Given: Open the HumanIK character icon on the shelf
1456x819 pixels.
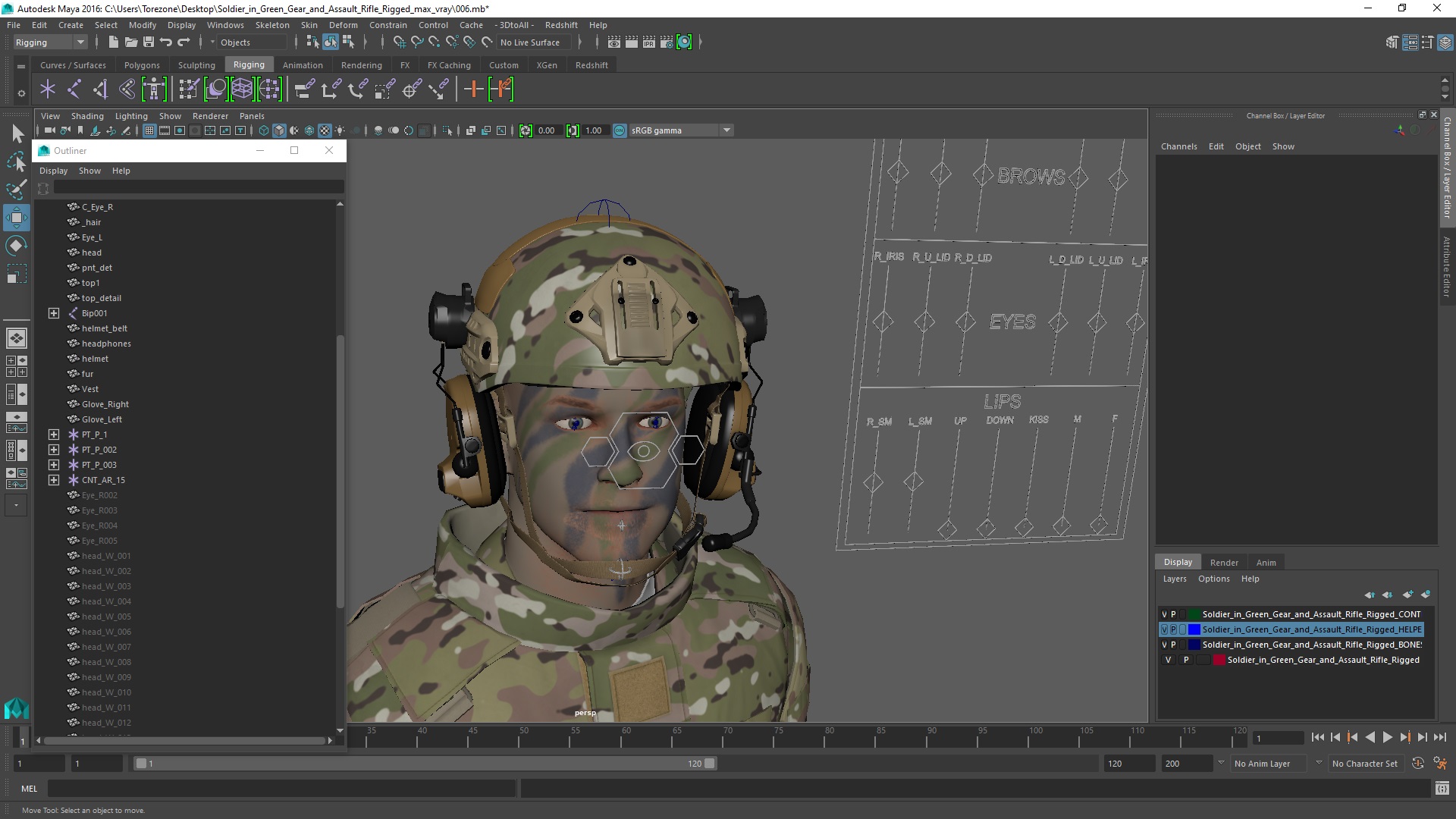Looking at the screenshot, I should tap(153, 89).
